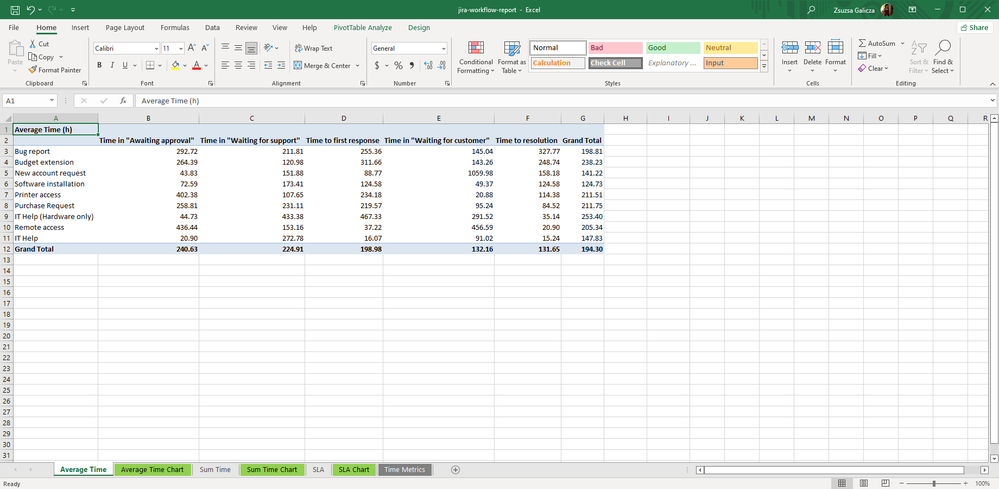Click Decrease Indent icon

pyautogui.click(x=268, y=66)
